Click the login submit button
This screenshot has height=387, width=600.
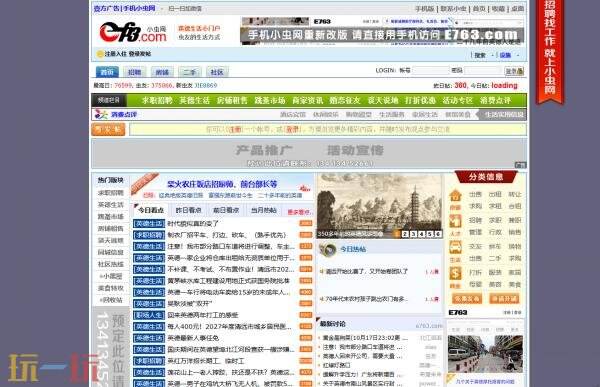click(514, 71)
